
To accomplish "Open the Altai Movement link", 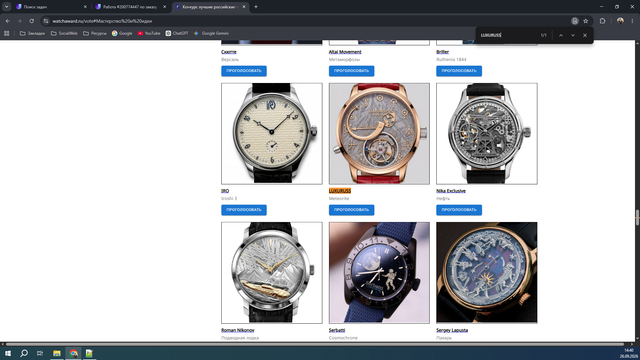I will [x=345, y=52].
